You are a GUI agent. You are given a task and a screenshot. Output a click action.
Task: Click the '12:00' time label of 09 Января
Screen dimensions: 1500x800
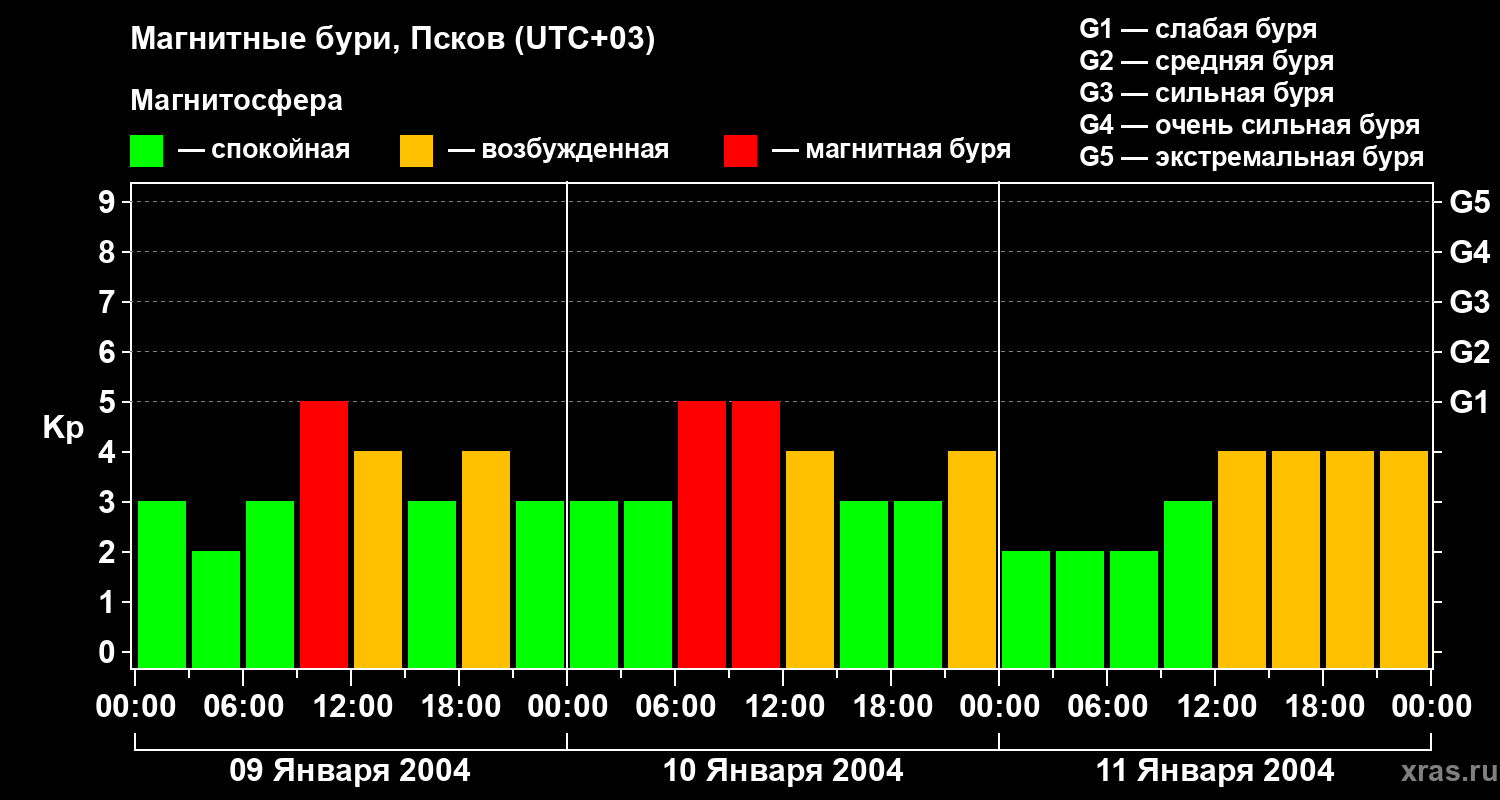[351, 707]
